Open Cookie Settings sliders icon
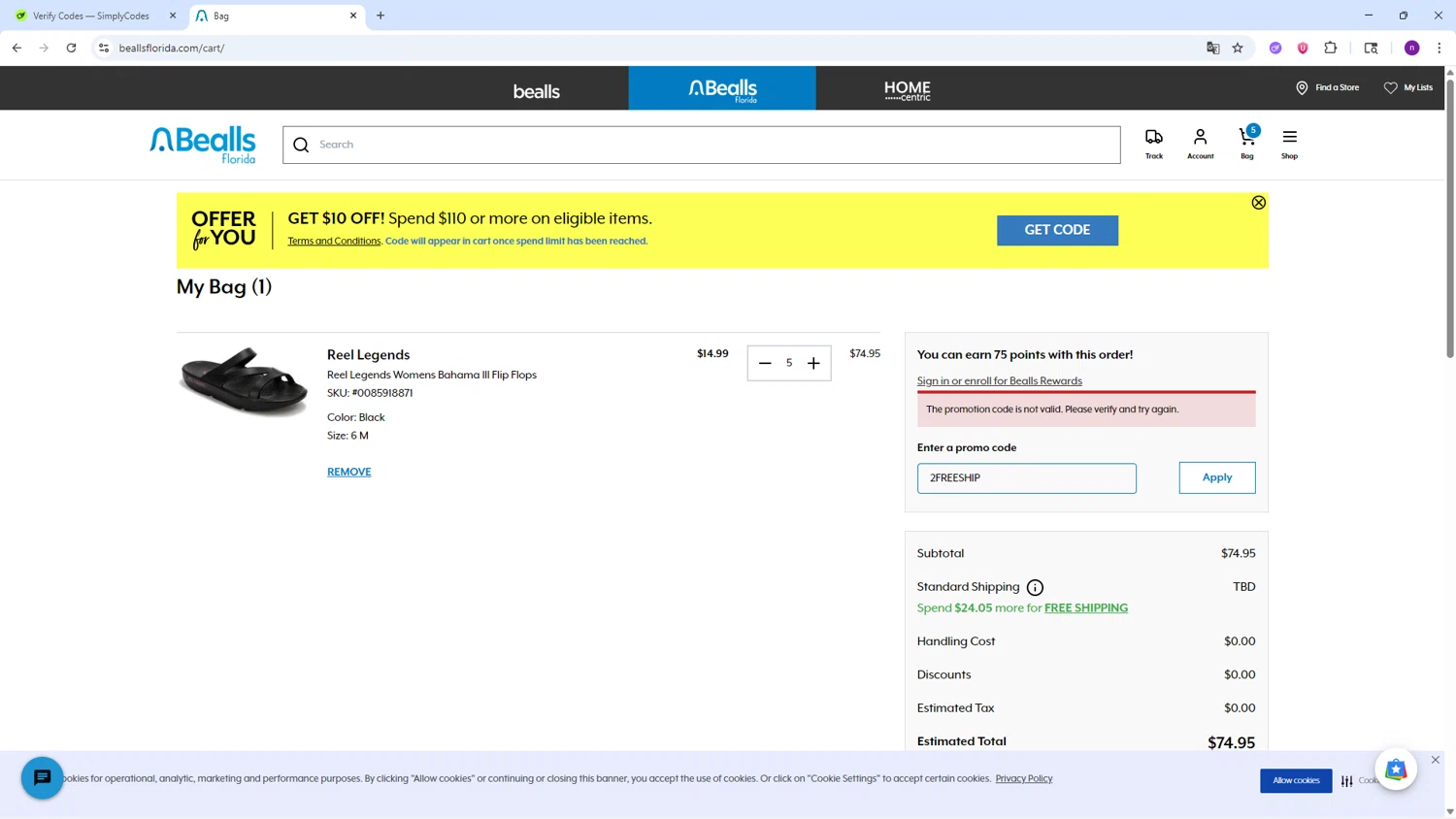Screen dimensions: 1456x819 pos(1347,780)
